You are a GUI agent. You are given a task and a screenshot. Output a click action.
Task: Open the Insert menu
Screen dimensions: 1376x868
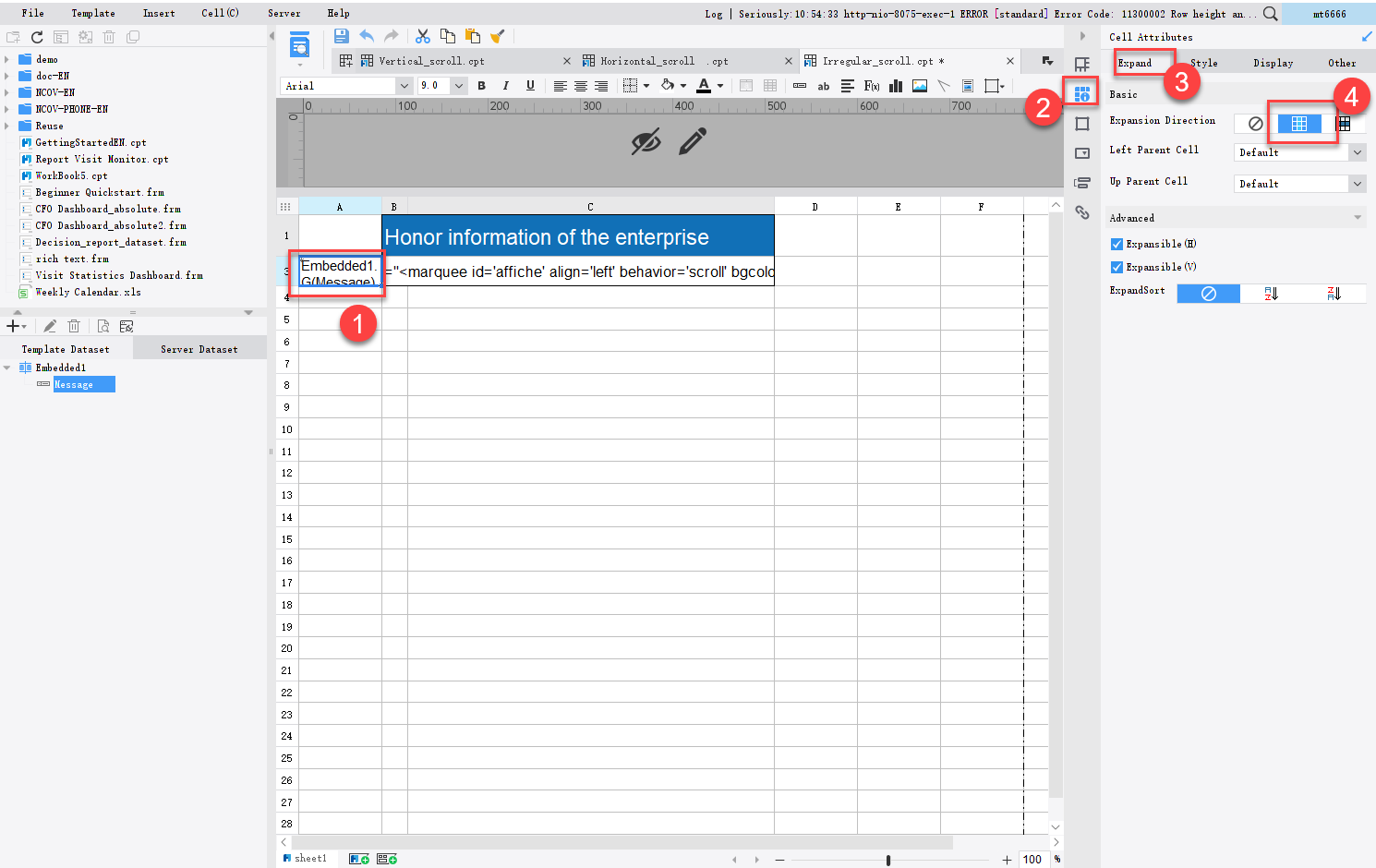coord(159,13)
